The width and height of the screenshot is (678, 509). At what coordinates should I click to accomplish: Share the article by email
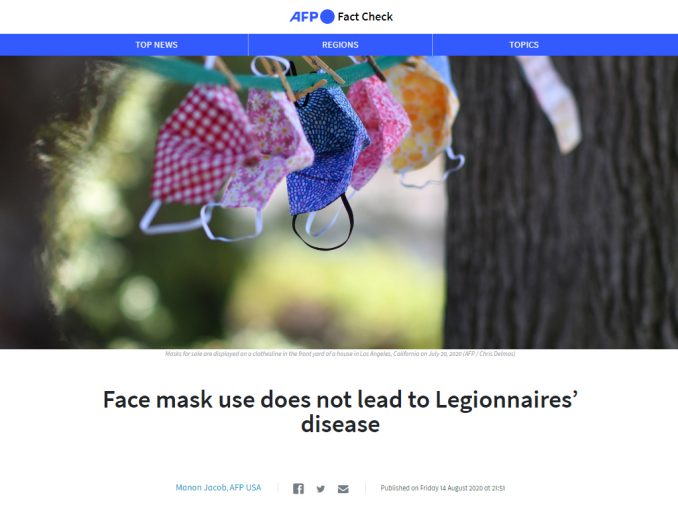tap(343, 489)
